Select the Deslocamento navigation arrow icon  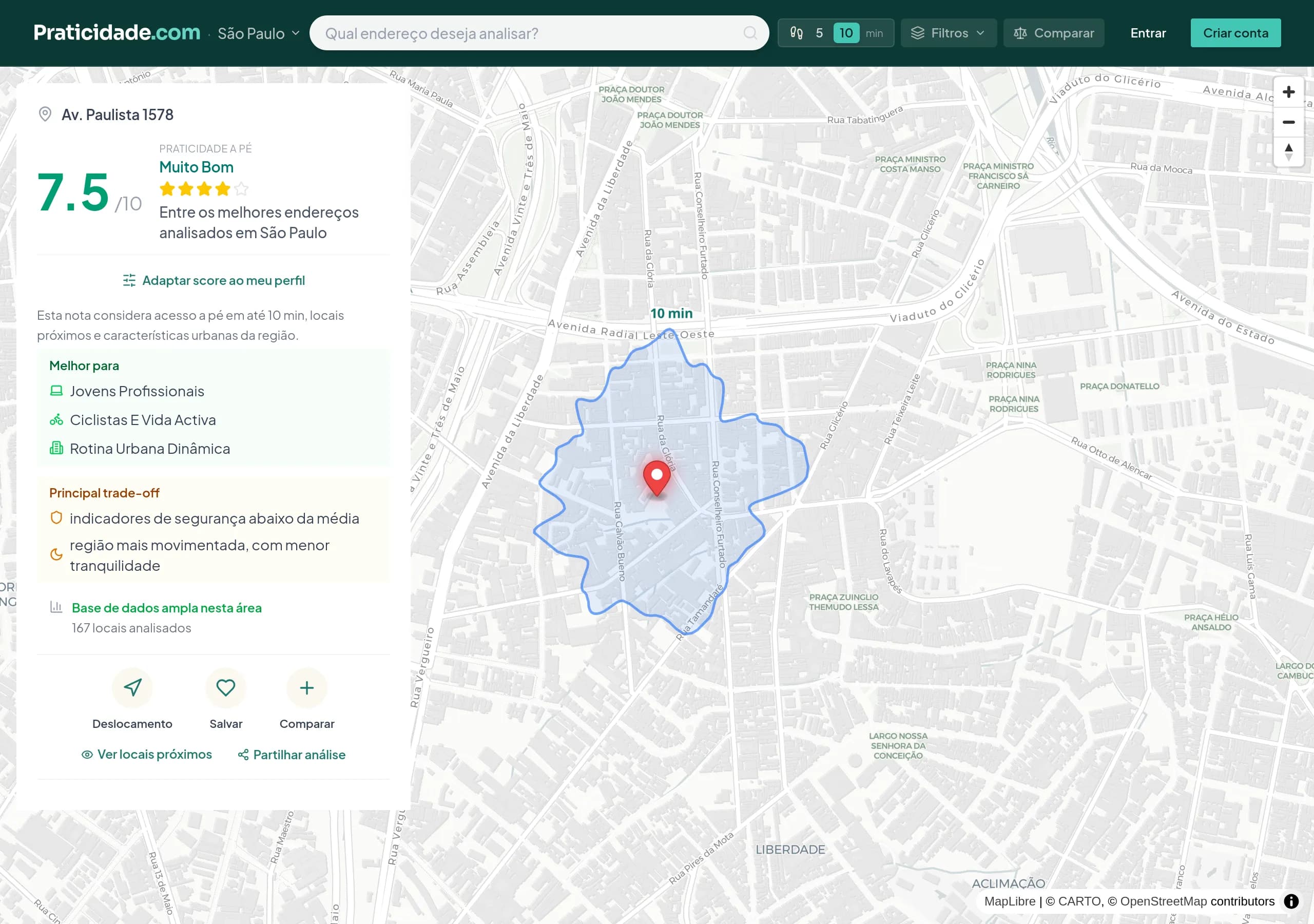click(132, 687)
